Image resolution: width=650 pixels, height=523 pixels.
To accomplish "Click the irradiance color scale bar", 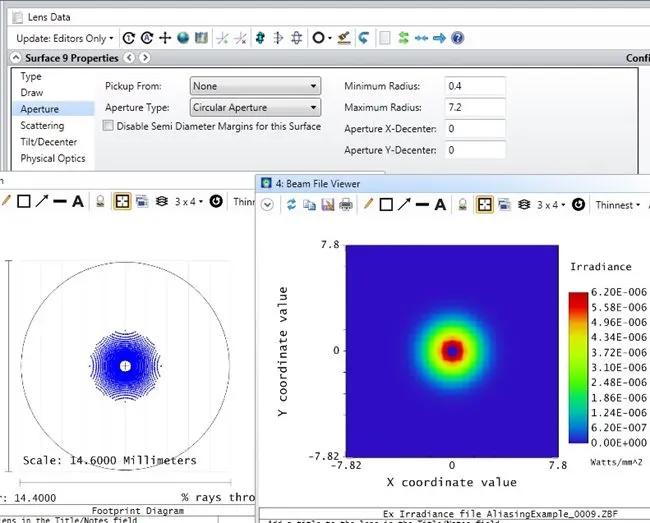I will coord(578,367).
